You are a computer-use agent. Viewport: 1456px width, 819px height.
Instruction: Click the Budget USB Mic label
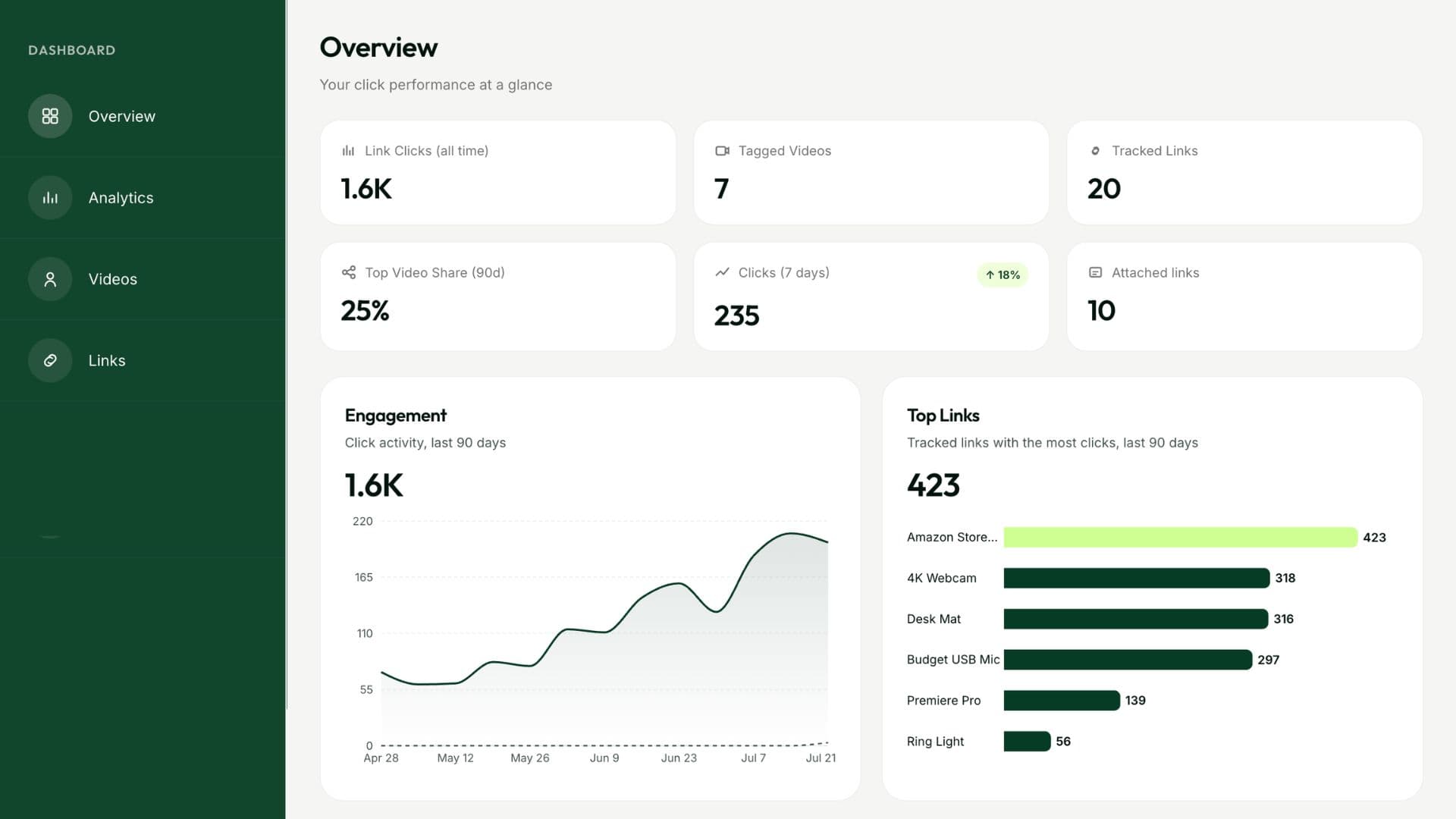coord(953,660)
